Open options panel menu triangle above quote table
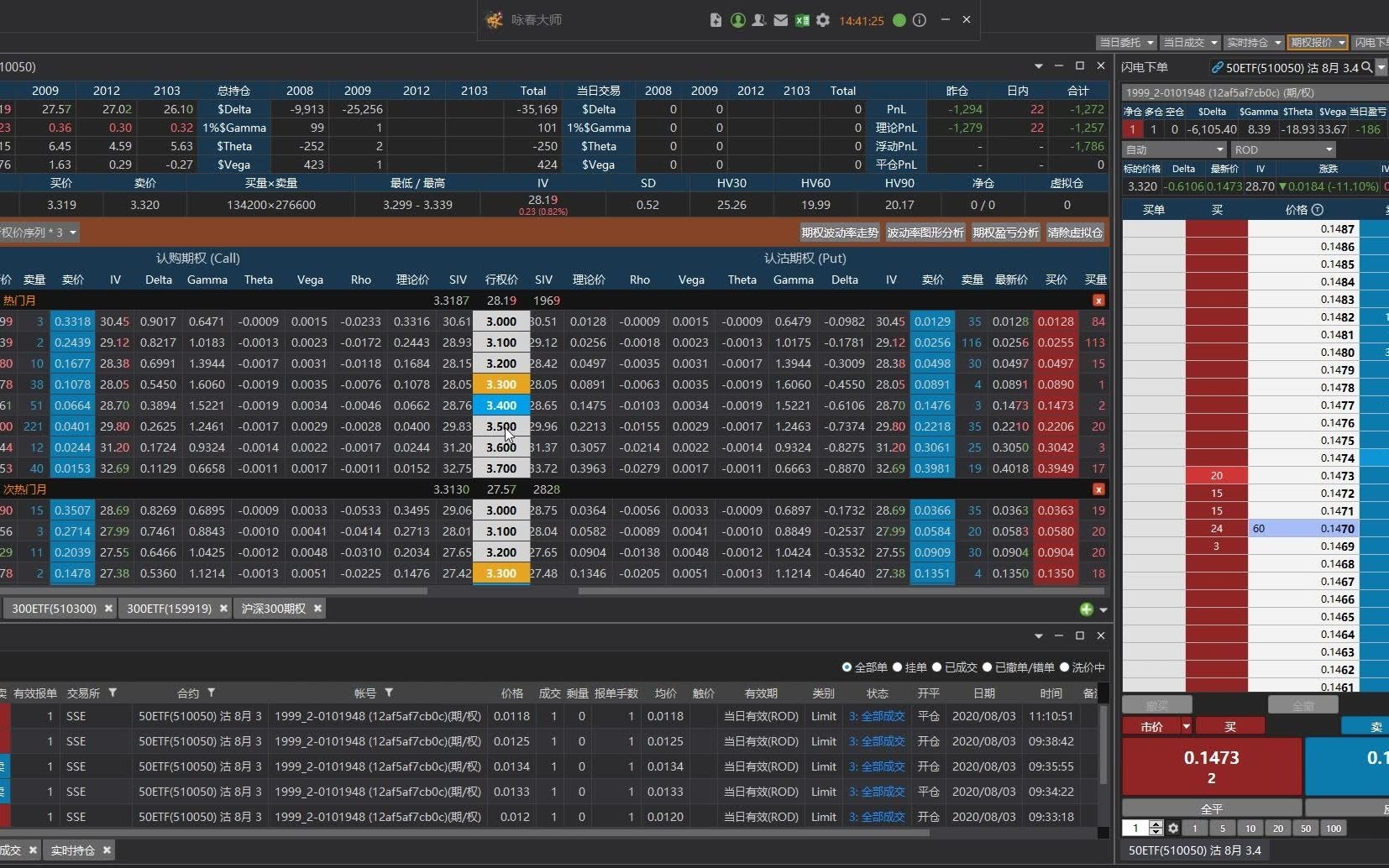 [1039, 66]
